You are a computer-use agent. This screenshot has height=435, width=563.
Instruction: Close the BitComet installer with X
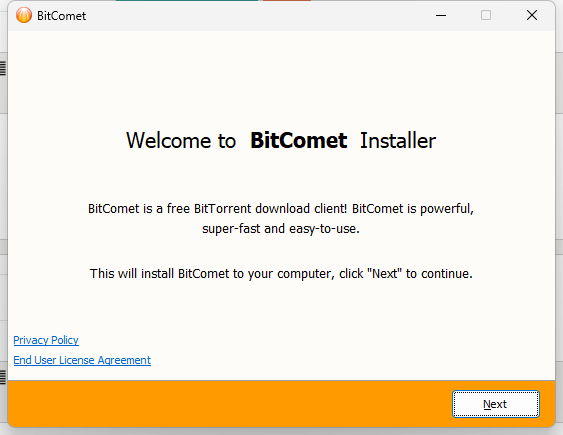532,15
